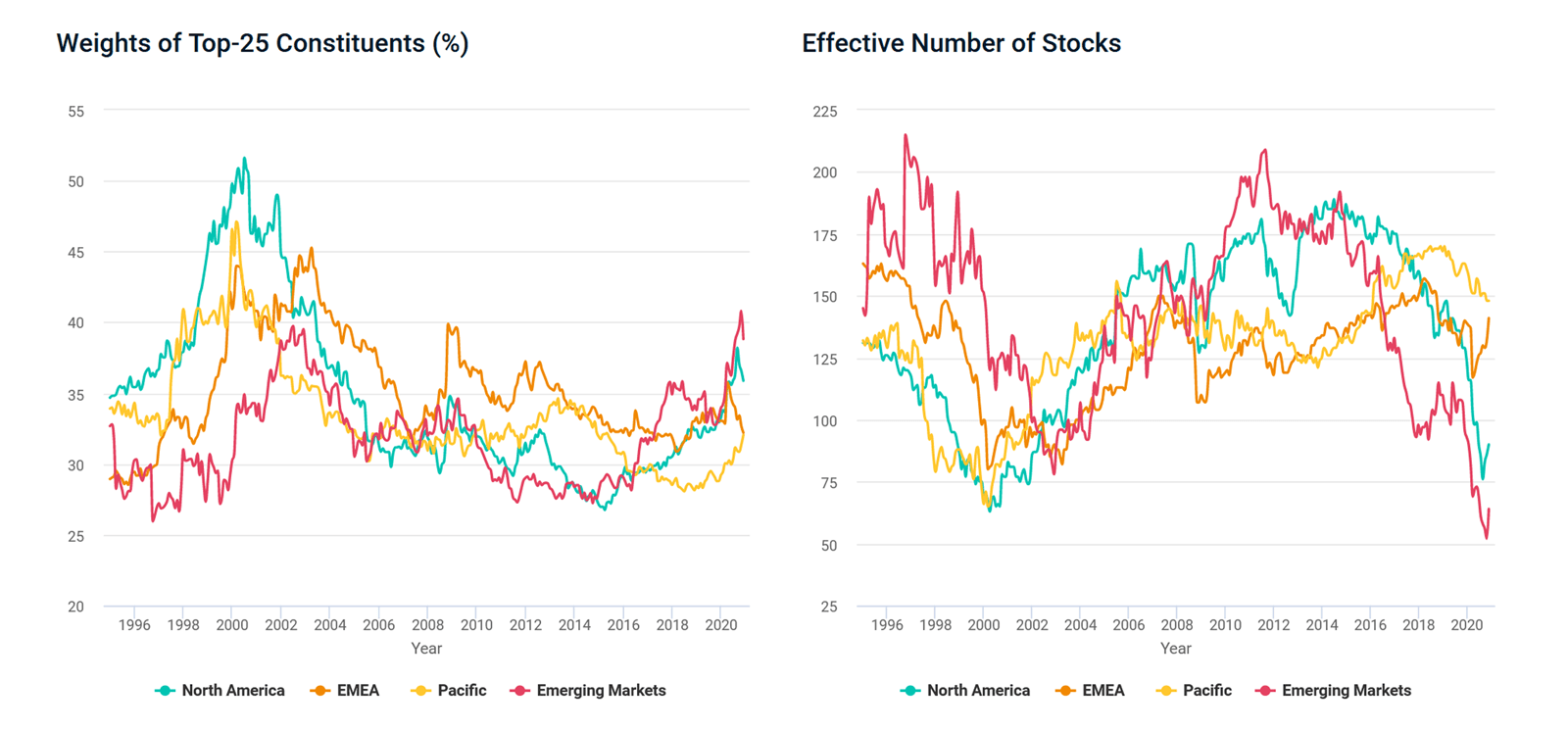This screenshot has height=731, width=1568.
Task: Click orange EMEA marker in Effective Number legend
Action: pyautogui.click(x=1065, y=691)
